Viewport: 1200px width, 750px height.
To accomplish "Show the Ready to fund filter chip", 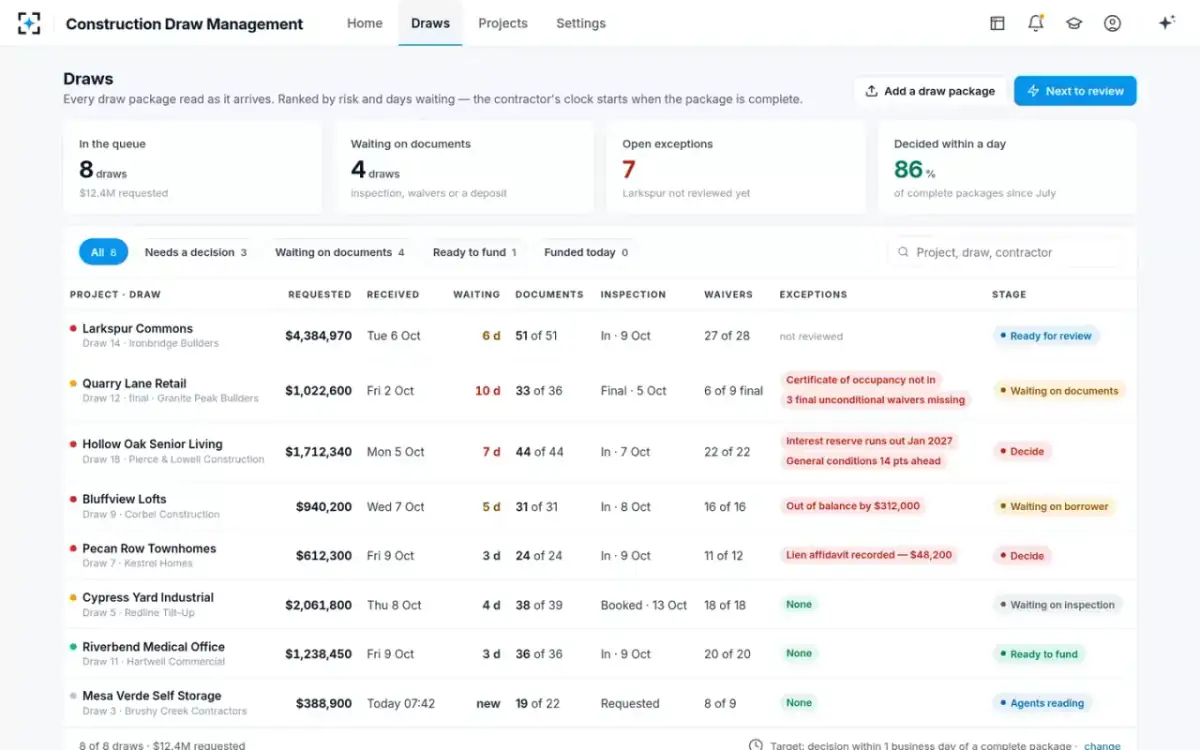I will (474, 252).
